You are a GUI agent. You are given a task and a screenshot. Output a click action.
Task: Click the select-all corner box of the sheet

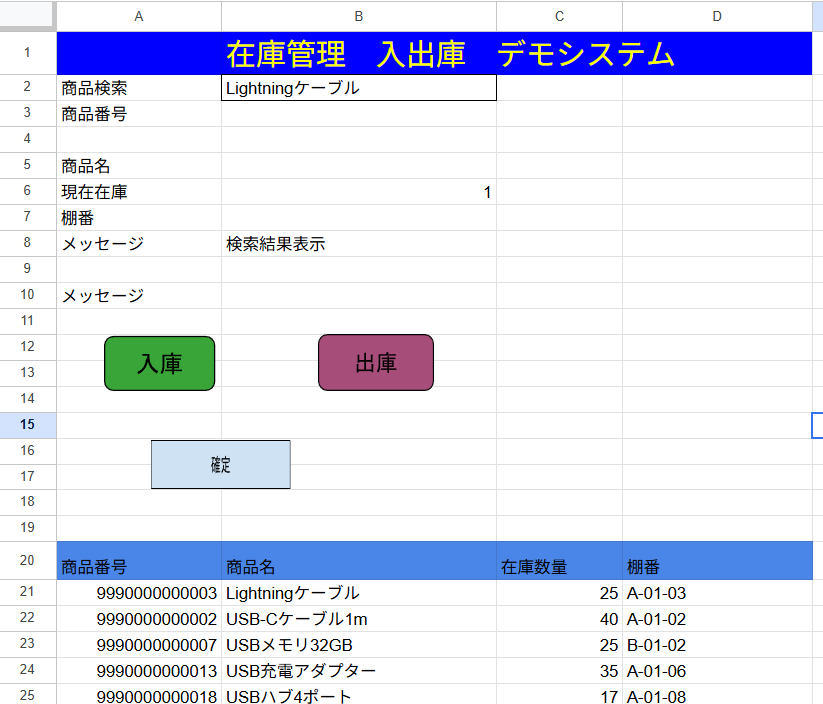tap(27, 16)
